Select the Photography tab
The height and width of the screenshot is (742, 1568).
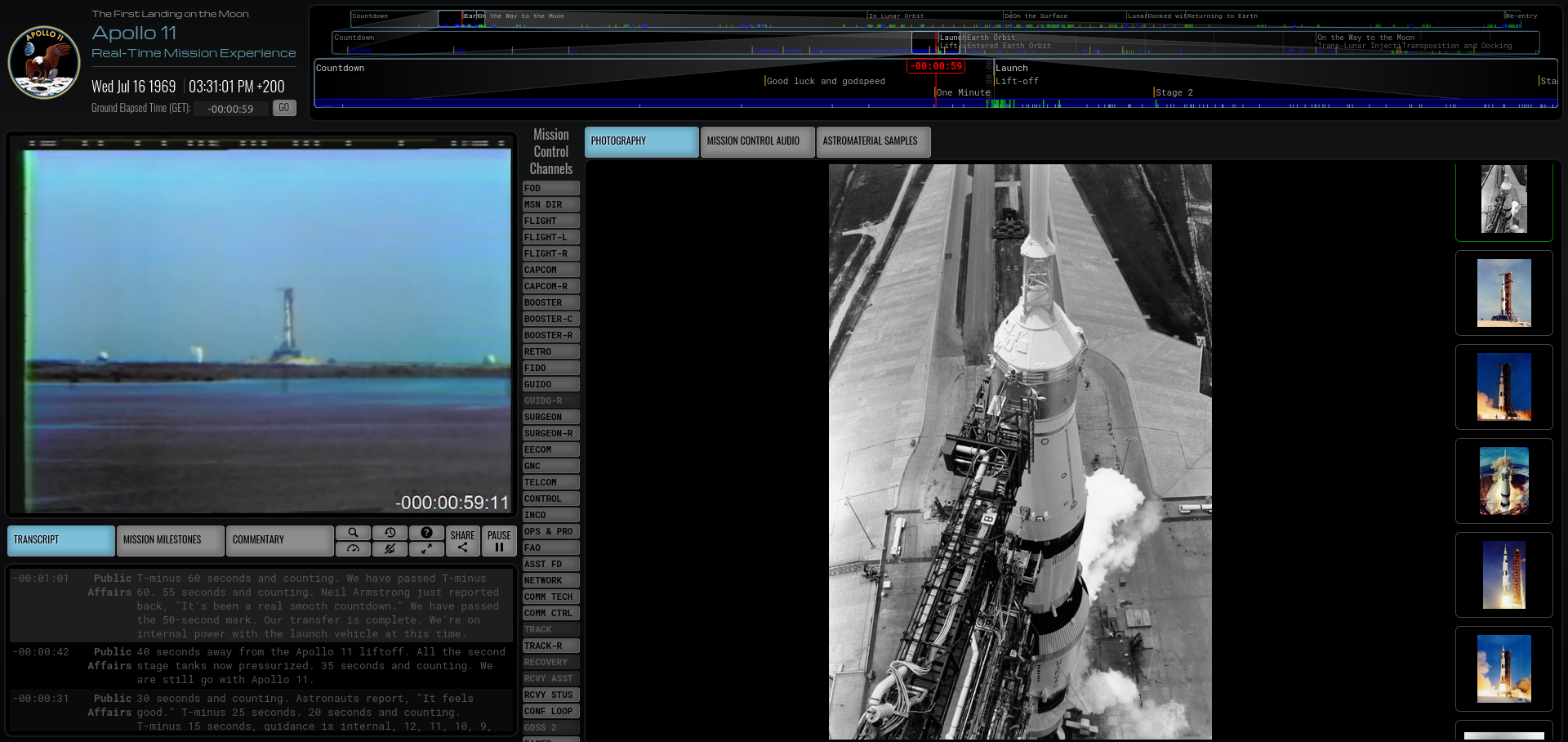coord(642,141)
